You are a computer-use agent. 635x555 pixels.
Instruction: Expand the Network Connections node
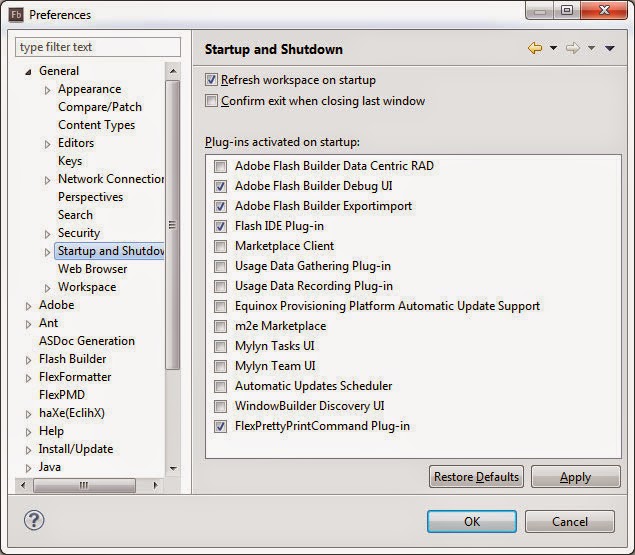47,180
